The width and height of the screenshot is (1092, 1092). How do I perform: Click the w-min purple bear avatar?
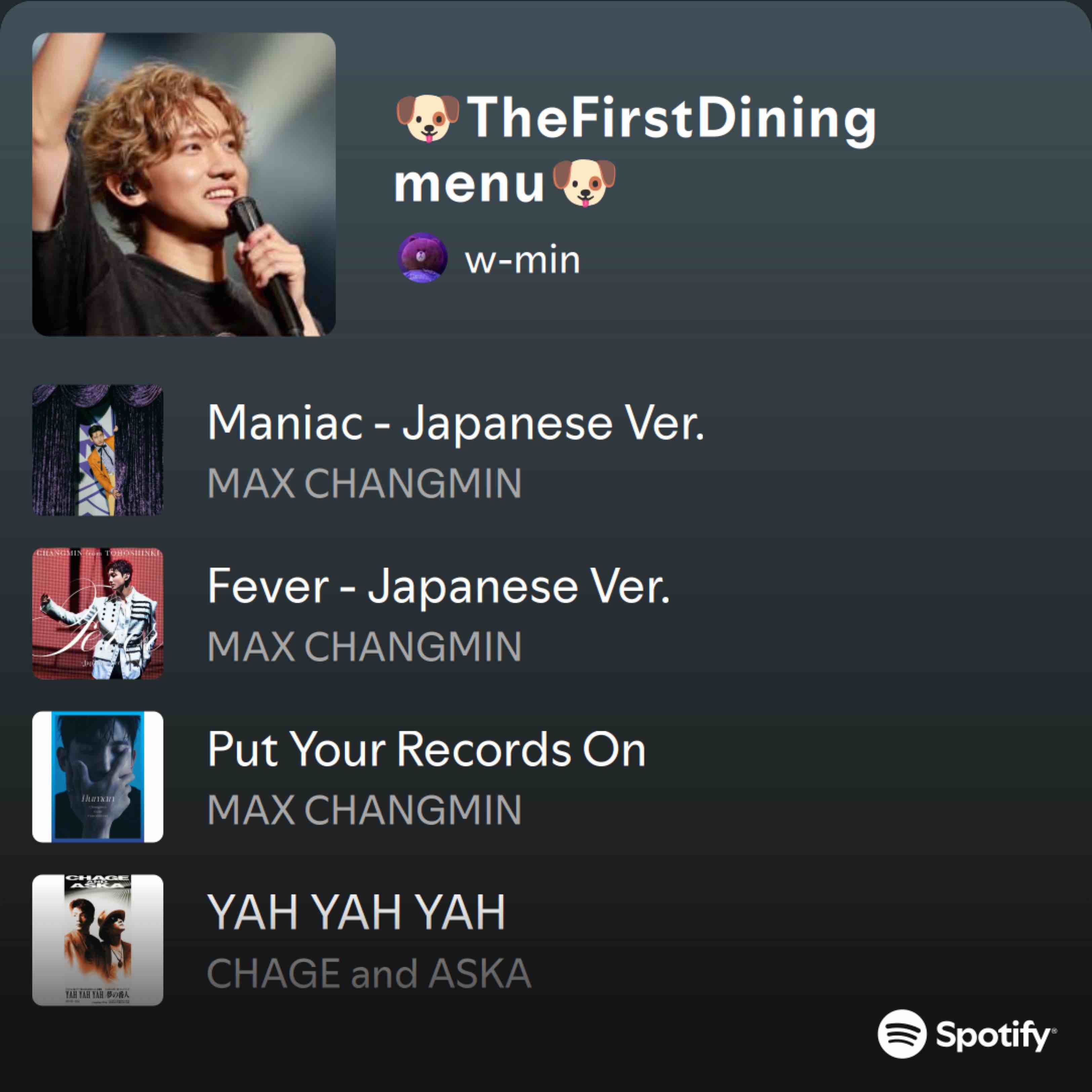[422, 257]
